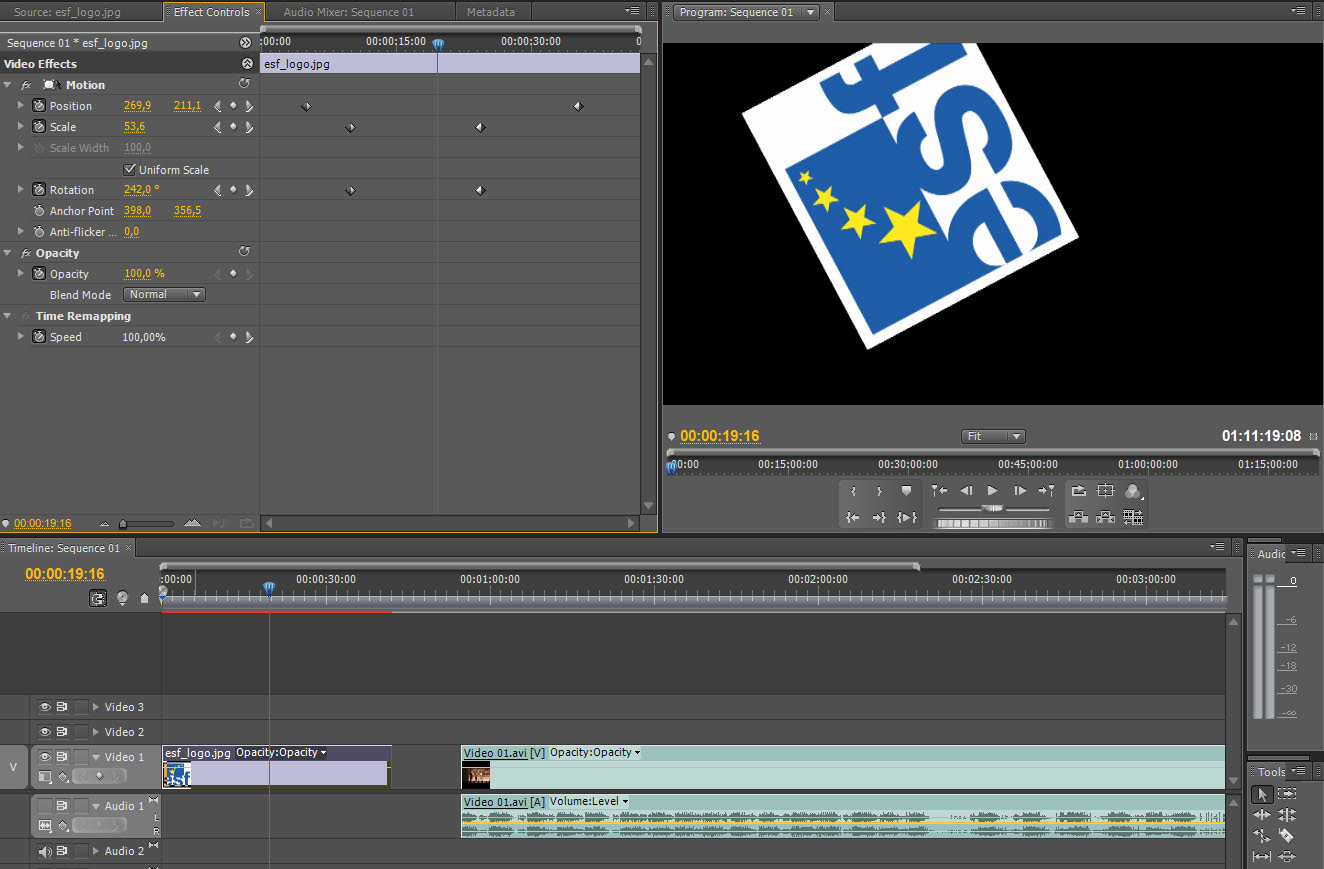The height and width of the screenshot is (869, 1324).
Task: Click the Position stopwatch animation toggle
Action: click(x=39, y=105)
